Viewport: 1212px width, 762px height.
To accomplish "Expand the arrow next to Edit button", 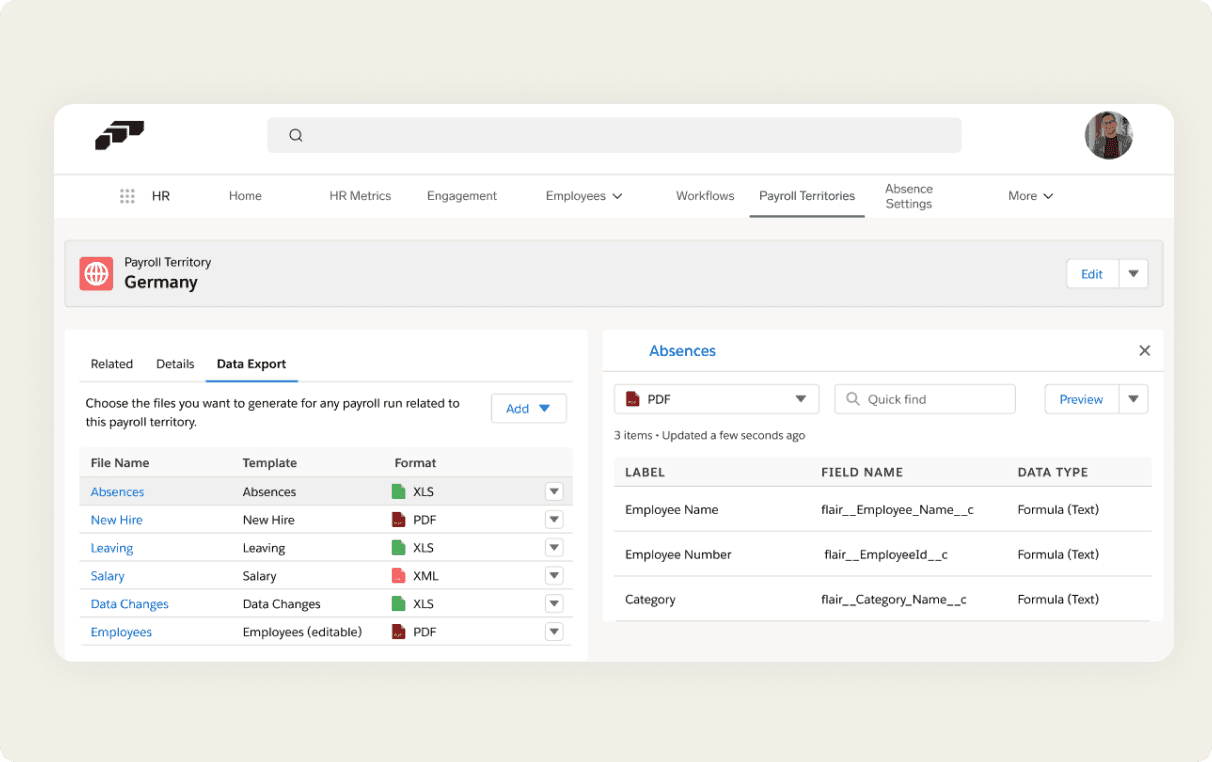I will [1133, 274].
